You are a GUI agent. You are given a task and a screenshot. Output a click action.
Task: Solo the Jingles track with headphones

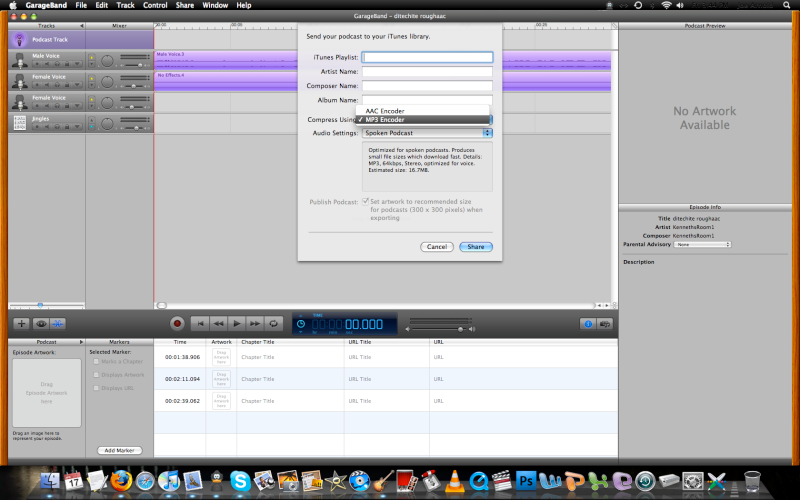pos(57,127)
